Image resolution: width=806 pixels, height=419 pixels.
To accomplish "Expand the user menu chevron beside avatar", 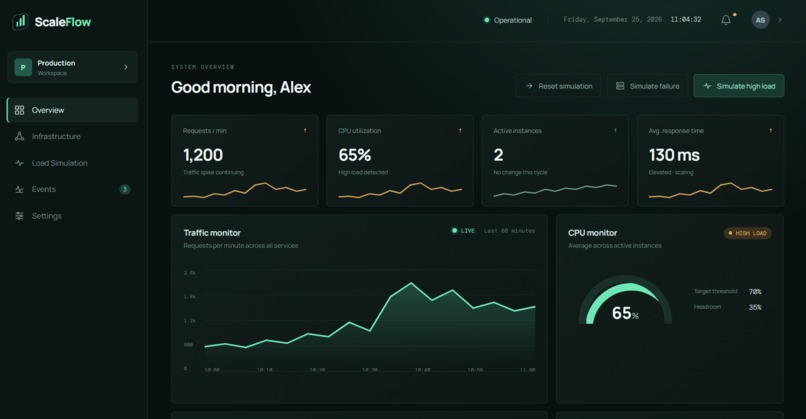I will click(780, 20).
